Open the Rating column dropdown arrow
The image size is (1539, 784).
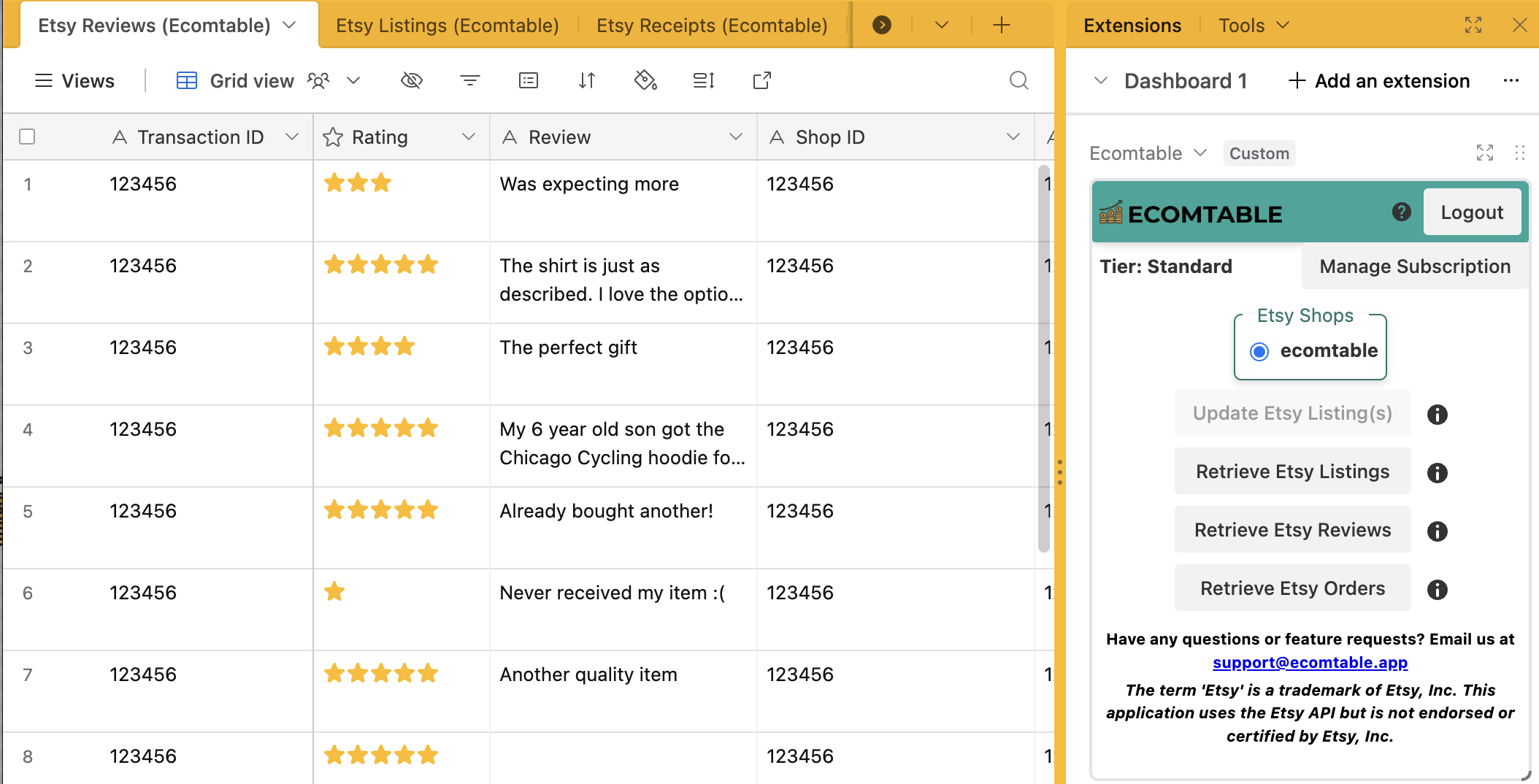click(x=469, y=137)
